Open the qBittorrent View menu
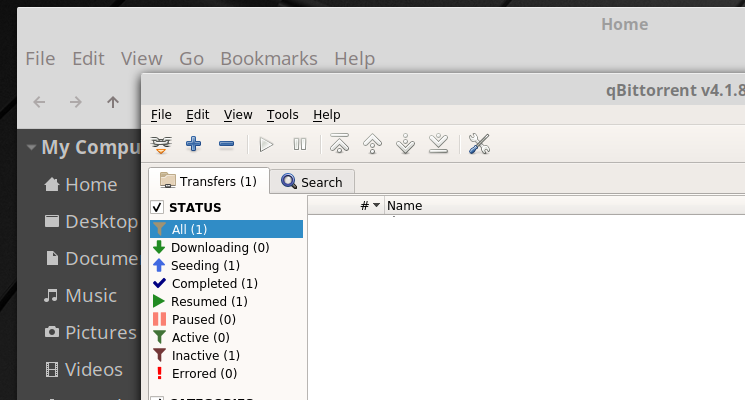Image resolution: width=745 pixels, height=400 pixels. [238, 115]
